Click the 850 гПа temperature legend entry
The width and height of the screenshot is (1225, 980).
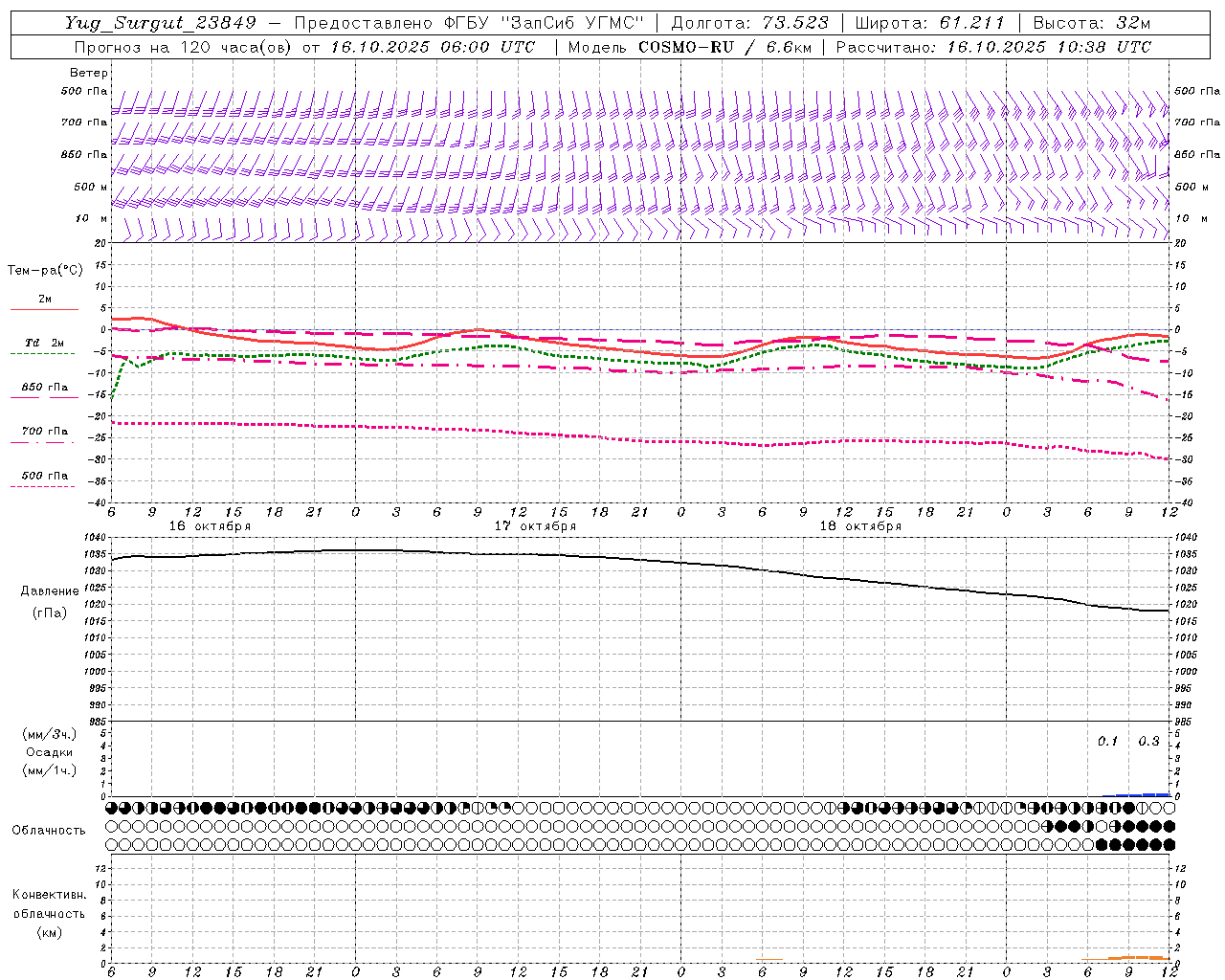44,387
